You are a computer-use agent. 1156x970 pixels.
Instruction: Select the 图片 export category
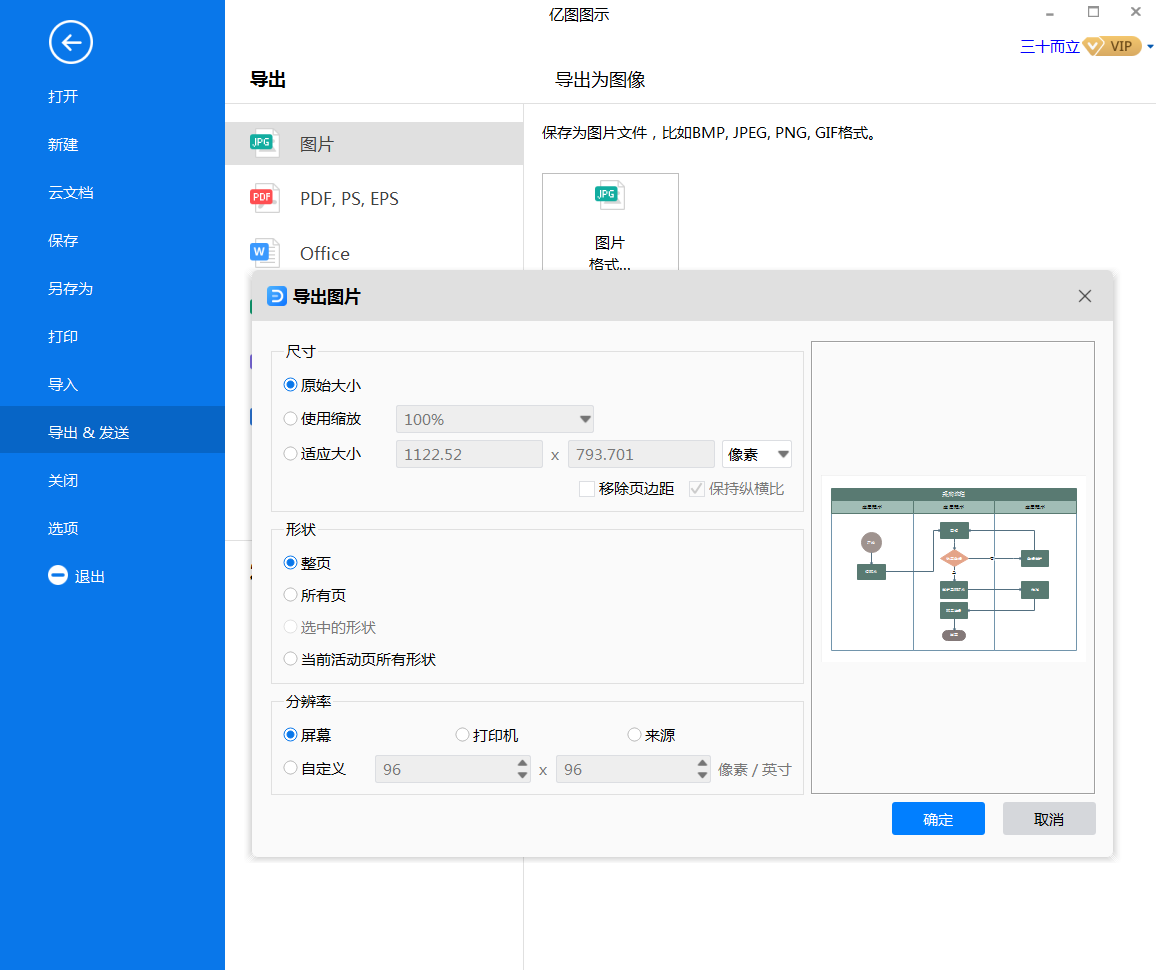click(x=375, y=144)
